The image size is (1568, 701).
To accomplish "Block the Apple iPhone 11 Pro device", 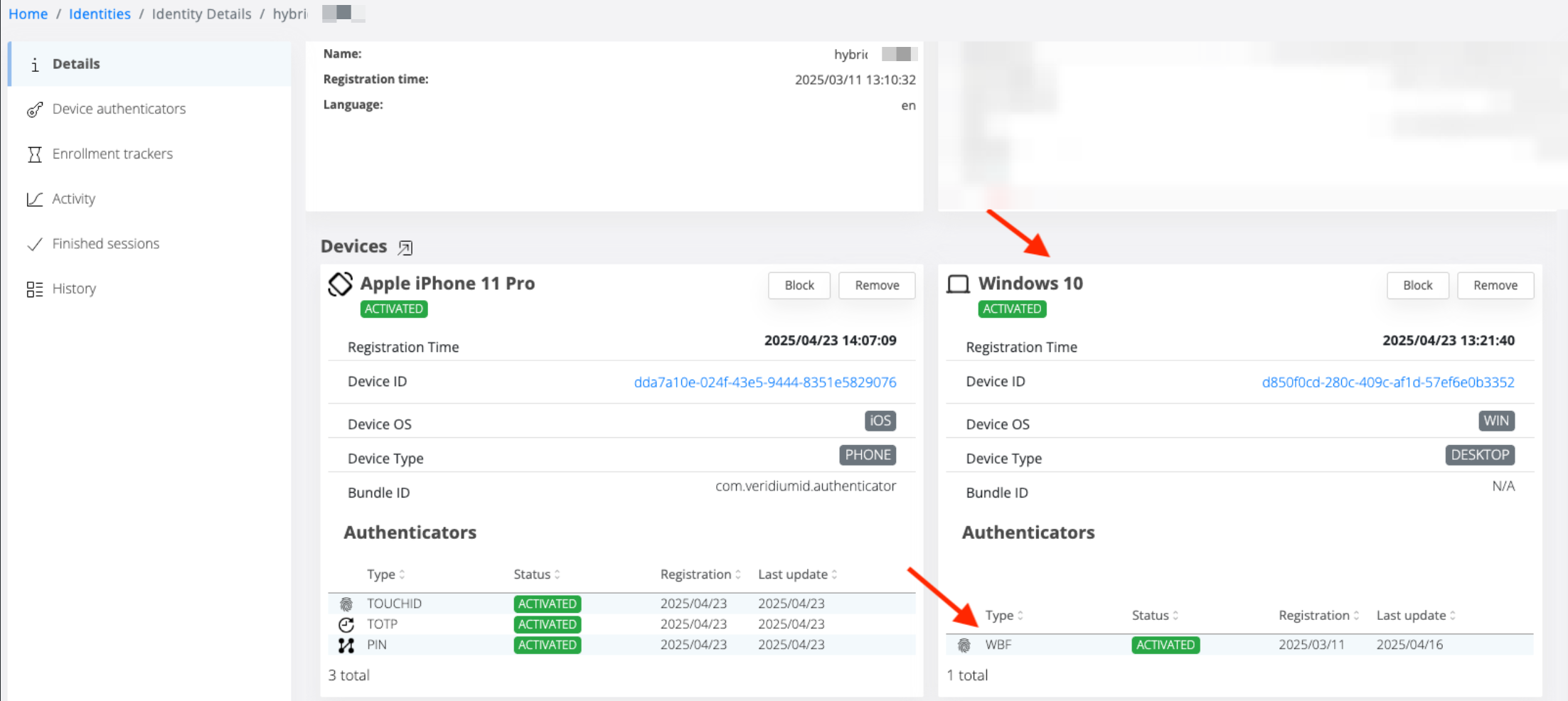I will (799, 285).
